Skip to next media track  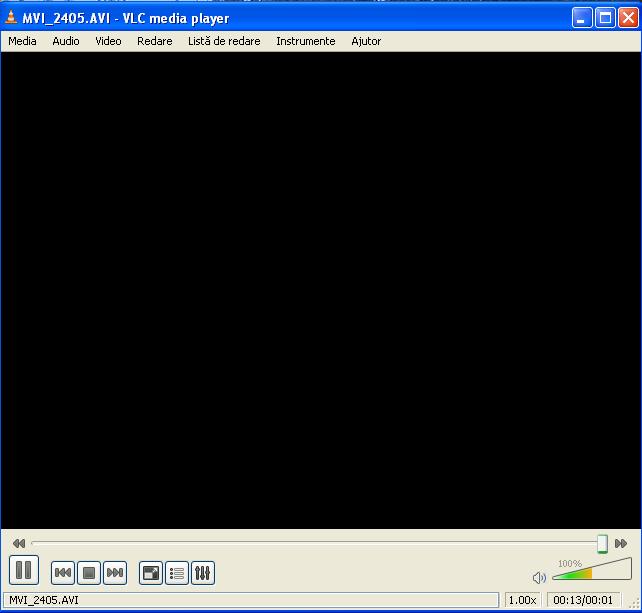(115, 572)
